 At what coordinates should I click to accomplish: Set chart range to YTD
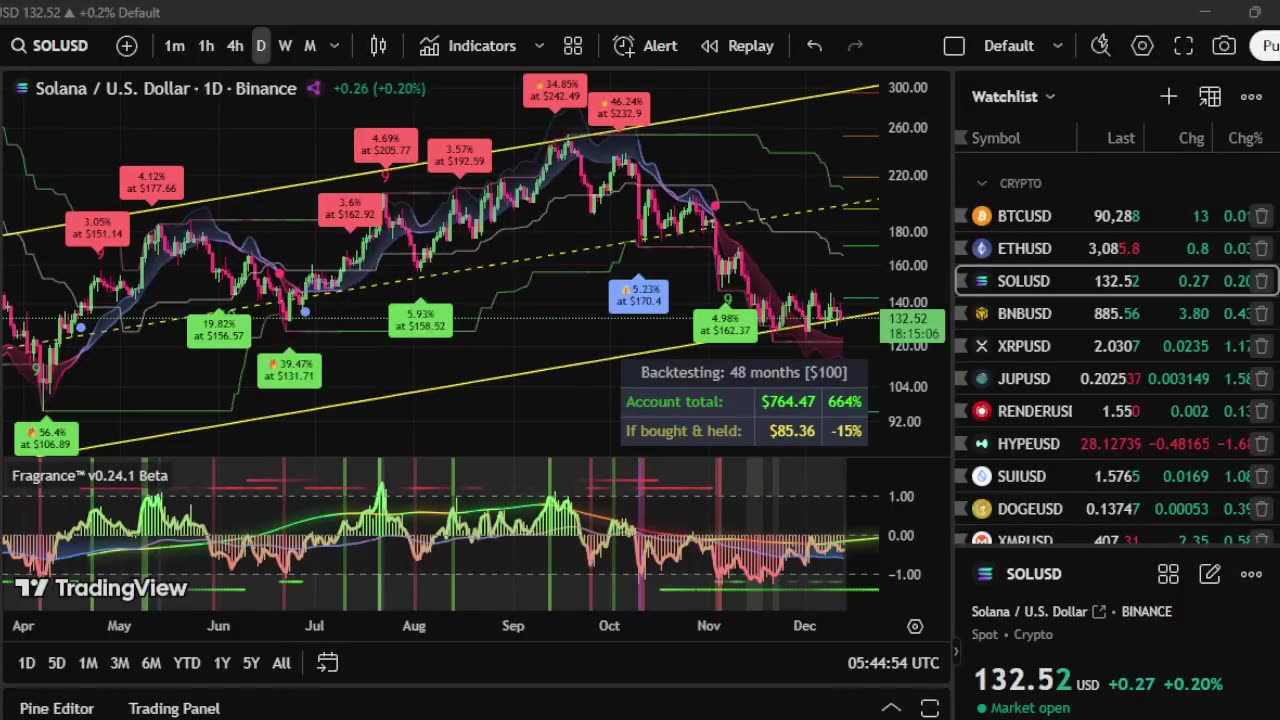tap(187, 663)
